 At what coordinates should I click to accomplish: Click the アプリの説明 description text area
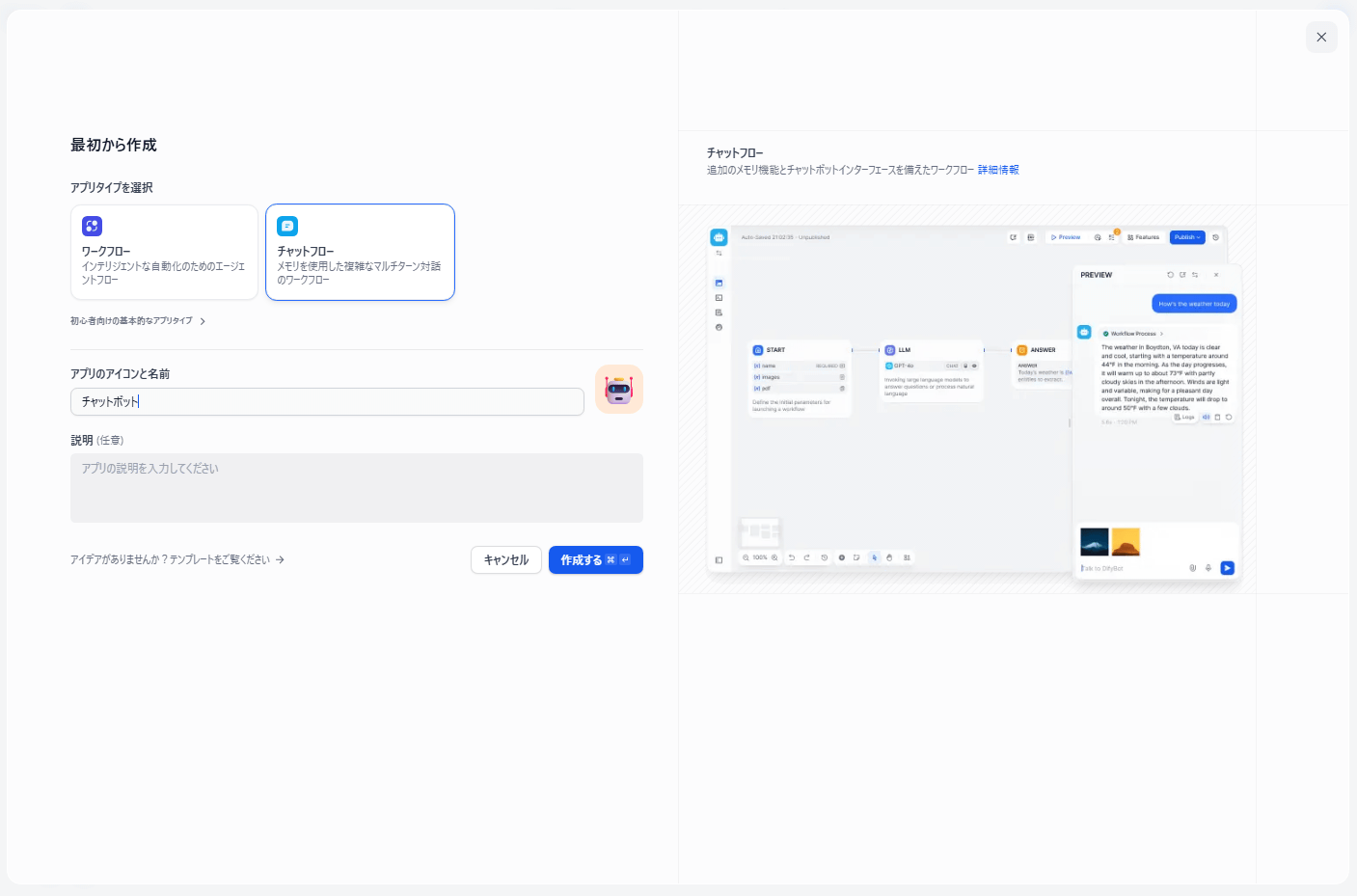356,488
